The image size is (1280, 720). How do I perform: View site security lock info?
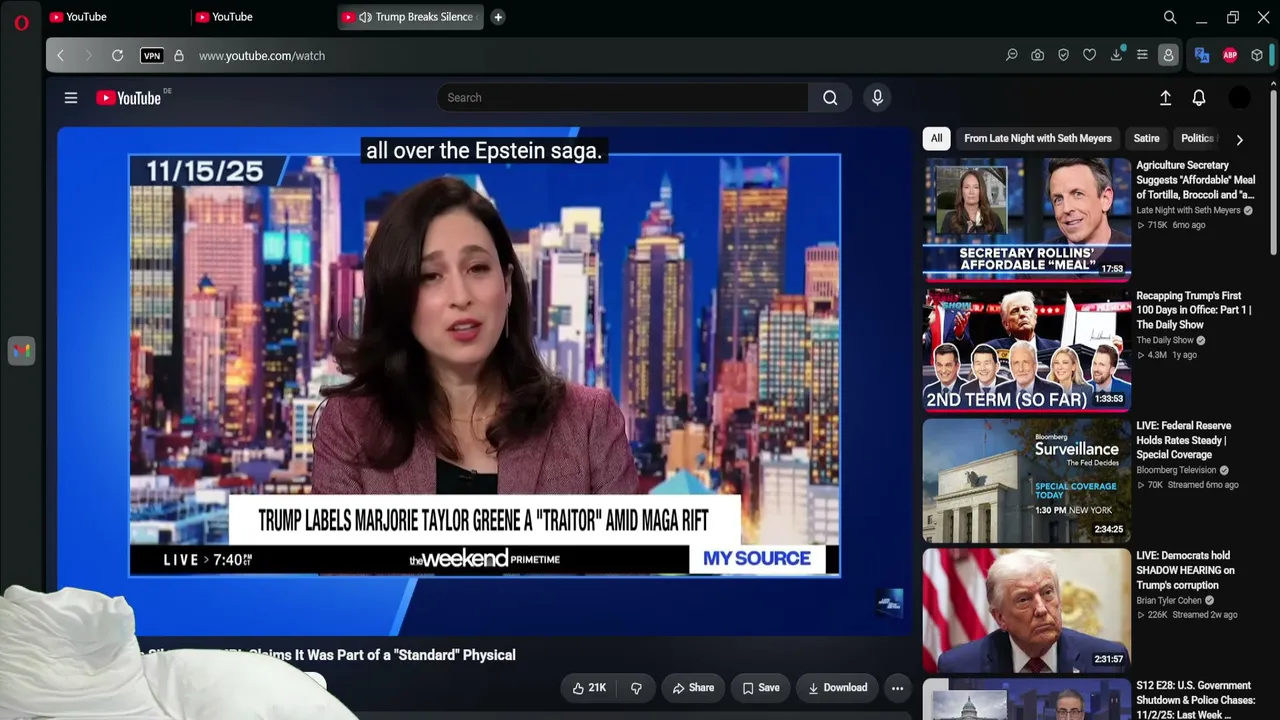[179, 56]
